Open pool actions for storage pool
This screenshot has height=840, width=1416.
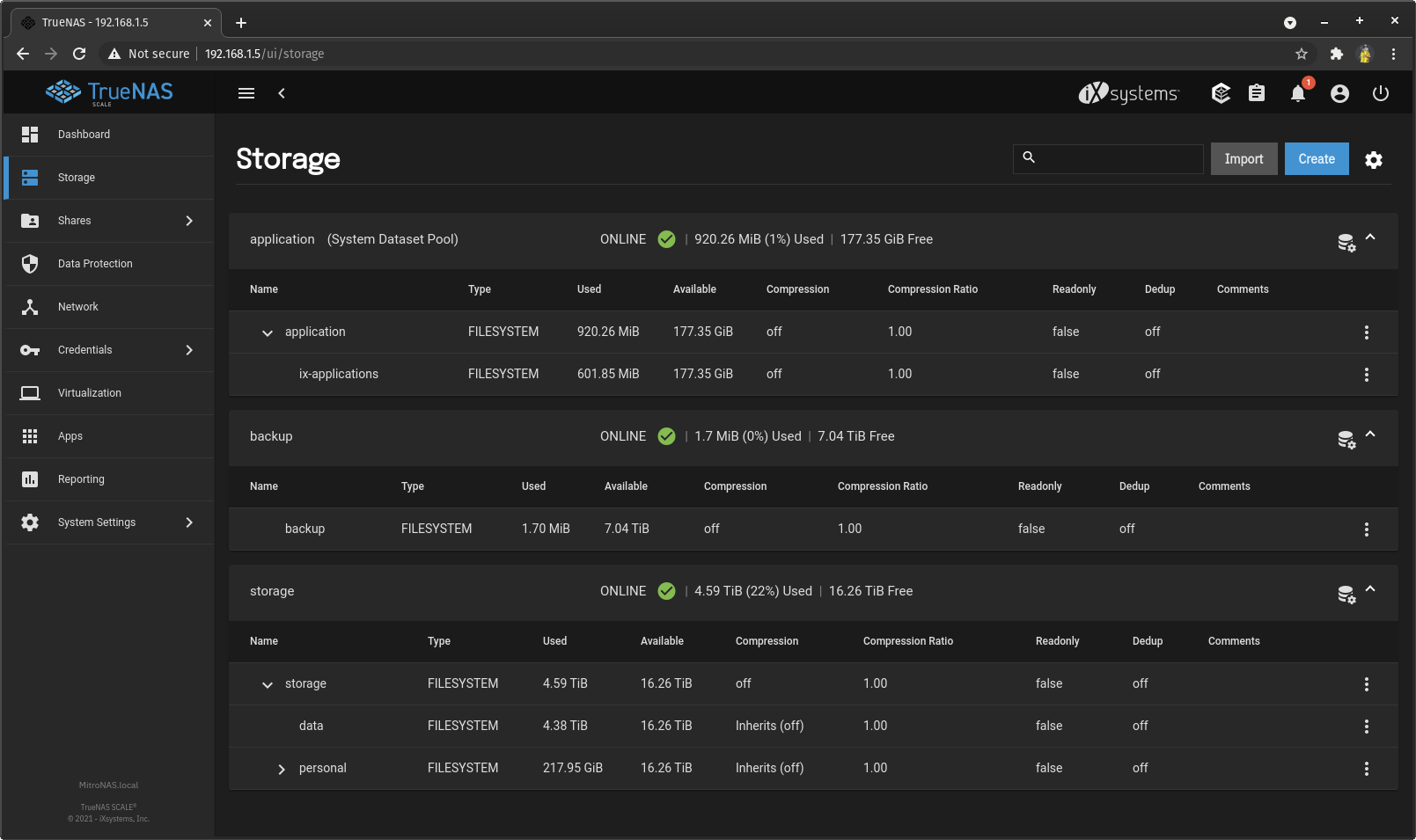(x=1346, y=595)
